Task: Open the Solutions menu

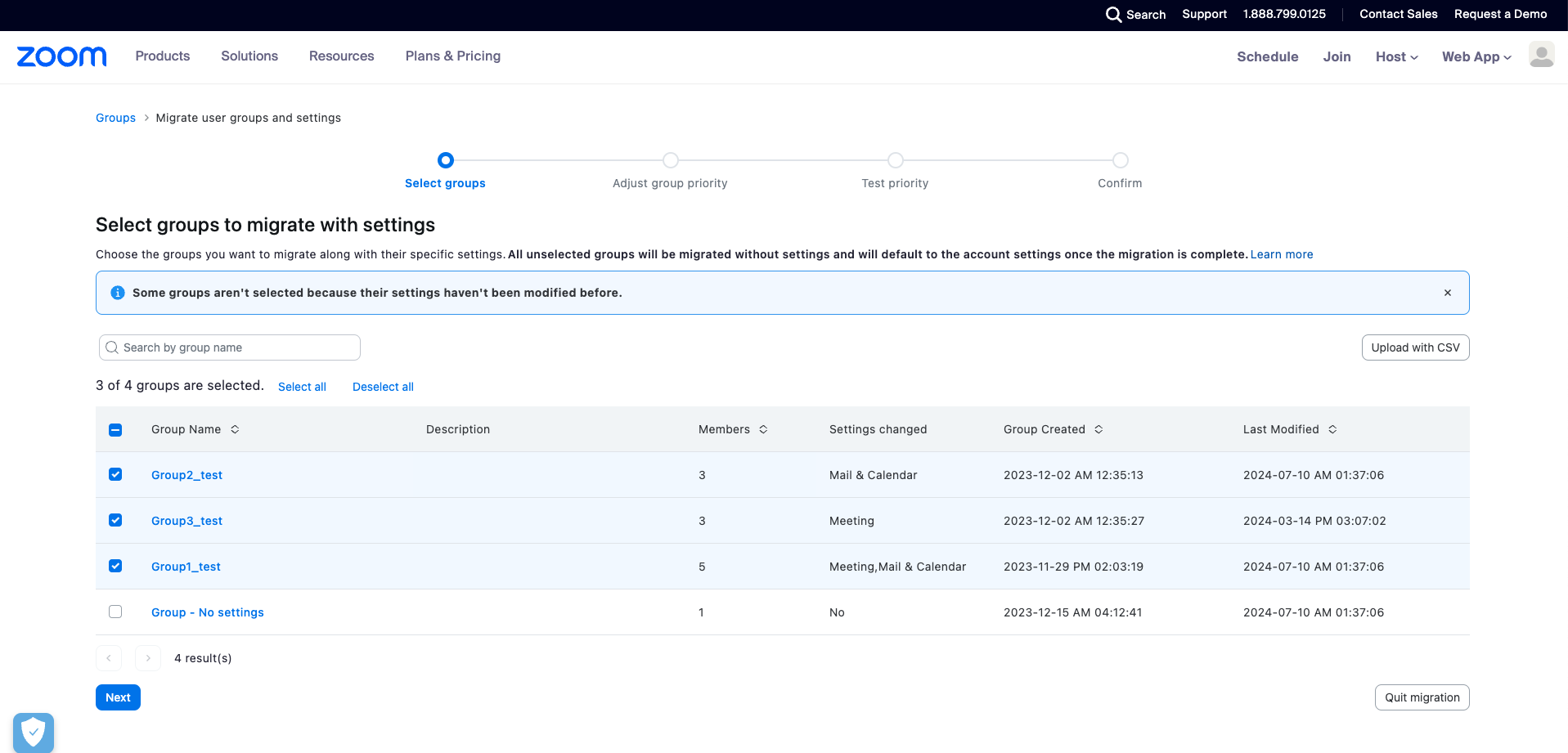Action: pos(249,56)
